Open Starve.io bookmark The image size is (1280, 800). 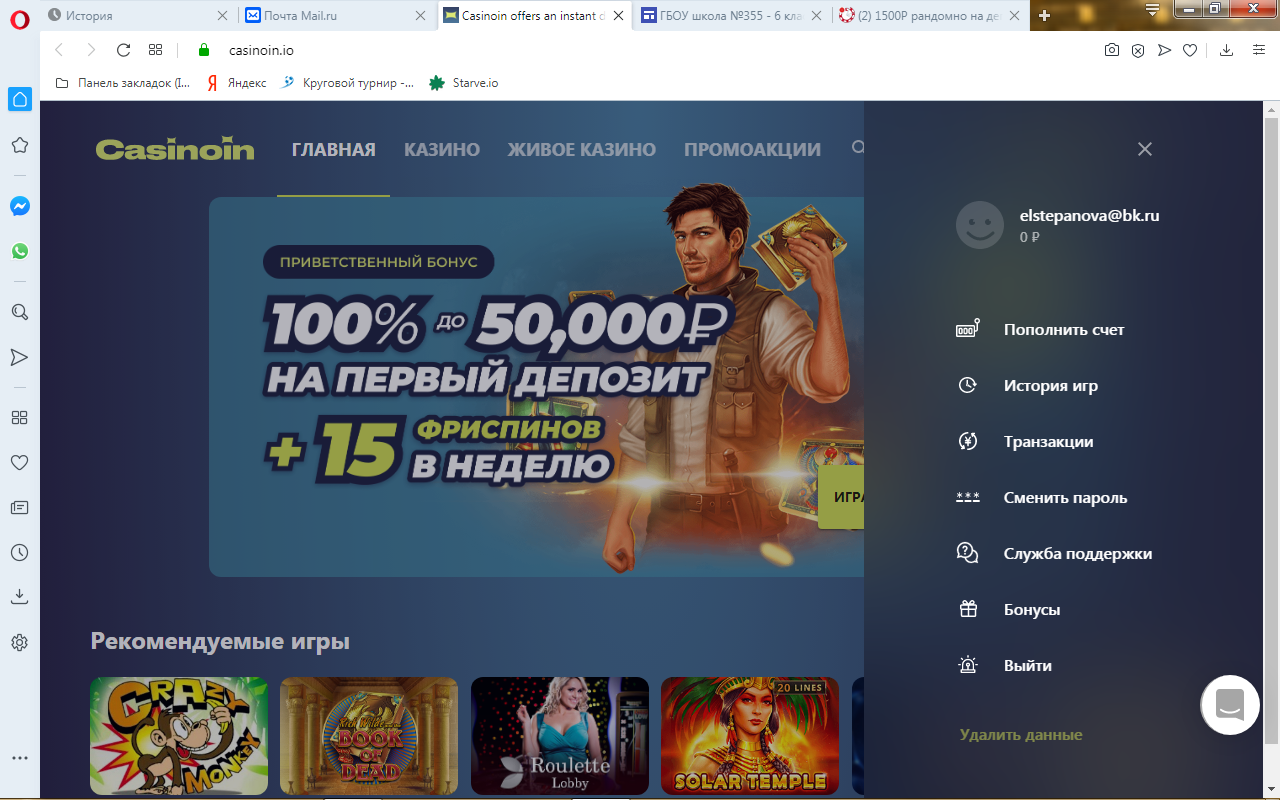click(x=464, y=83)
